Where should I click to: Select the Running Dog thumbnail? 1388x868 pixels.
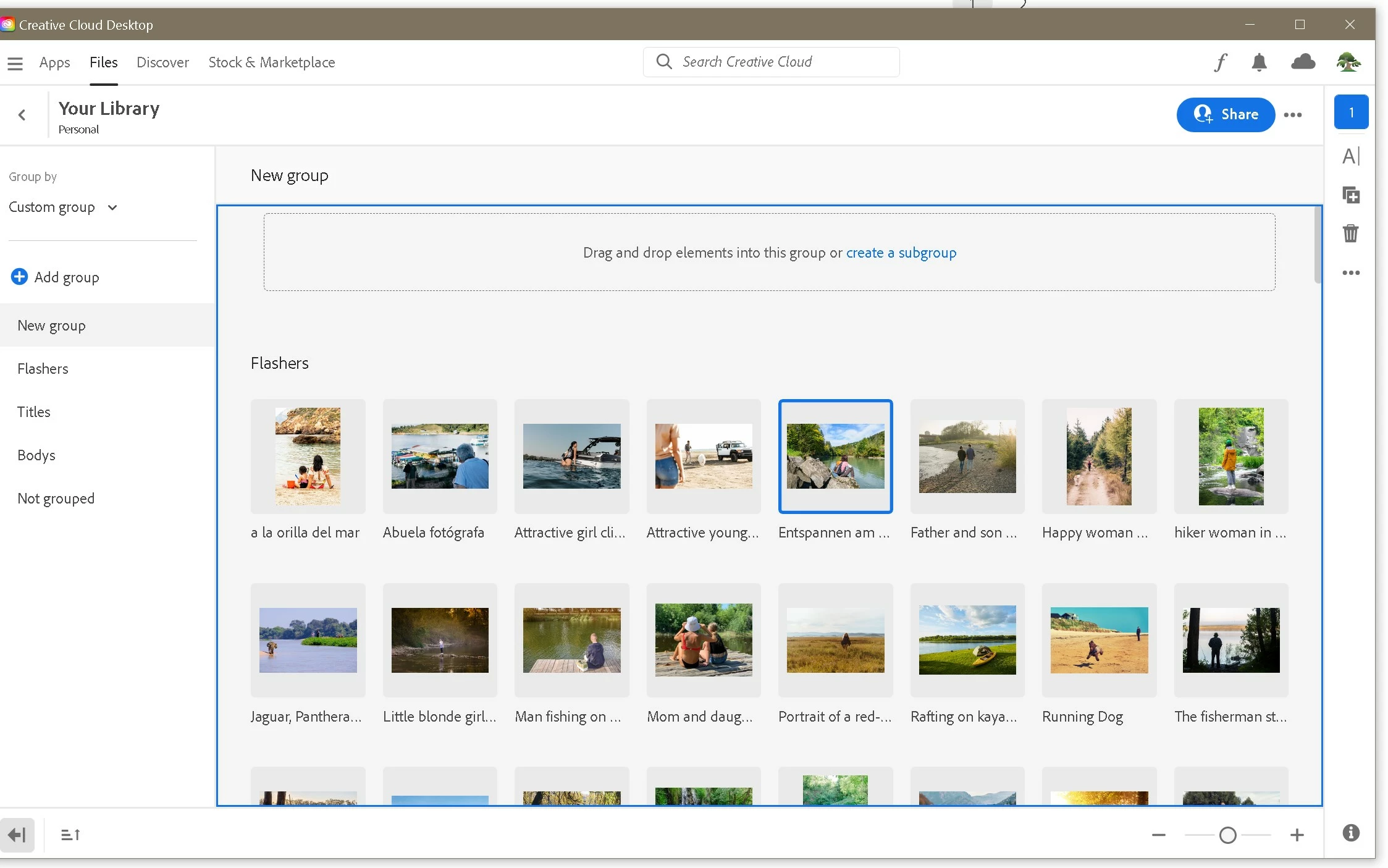1099,640
